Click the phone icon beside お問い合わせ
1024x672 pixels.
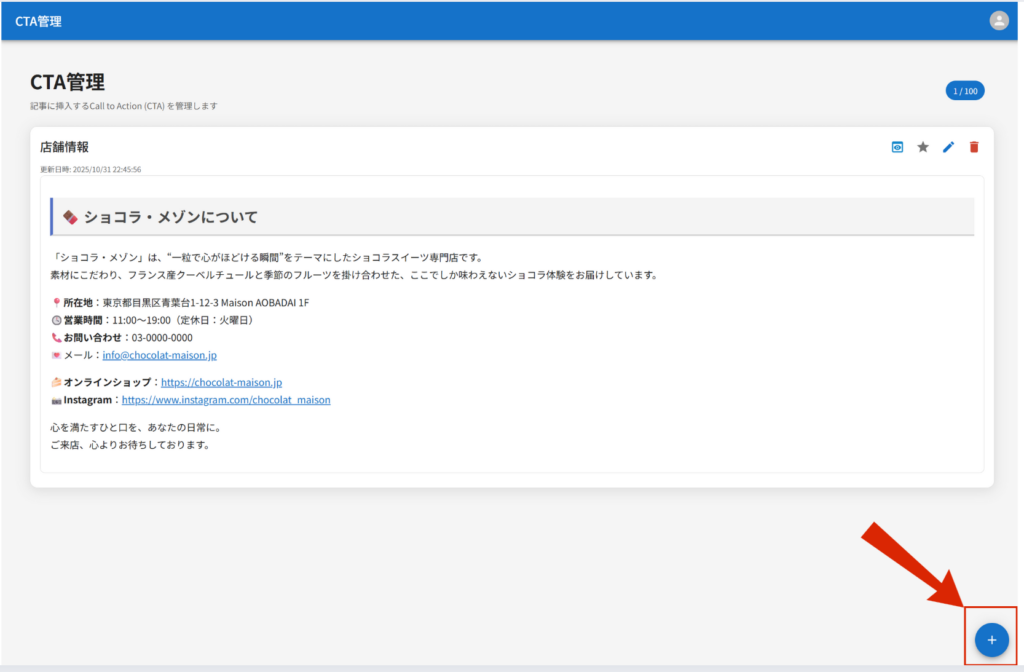pos(56,338)
